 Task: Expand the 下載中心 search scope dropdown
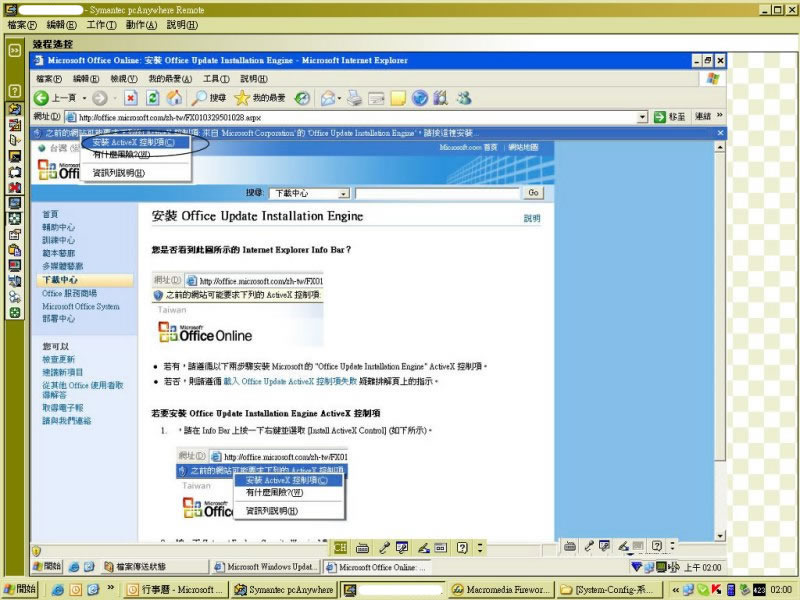[344, 193]
